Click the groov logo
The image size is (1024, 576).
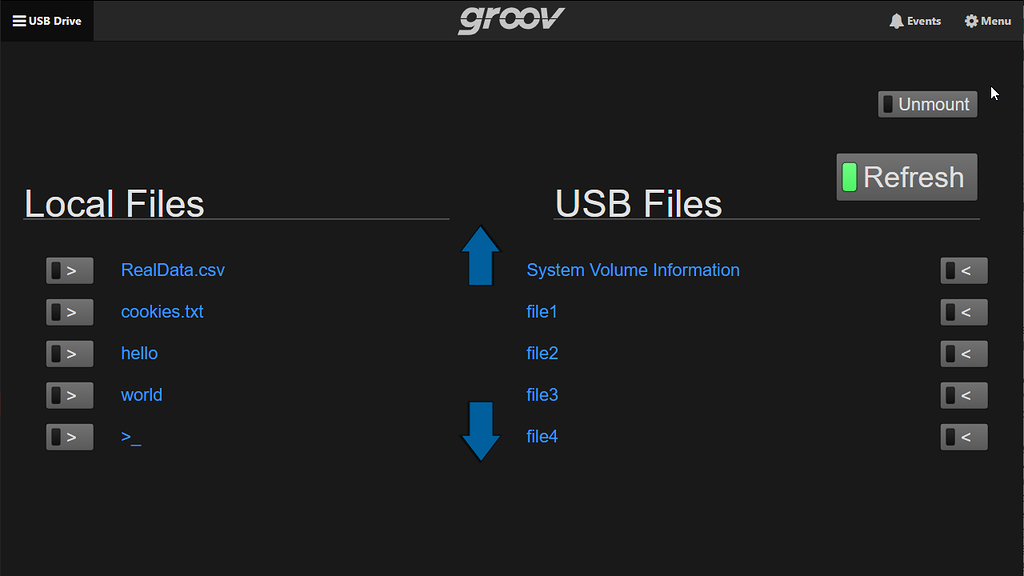click(511, 20)
